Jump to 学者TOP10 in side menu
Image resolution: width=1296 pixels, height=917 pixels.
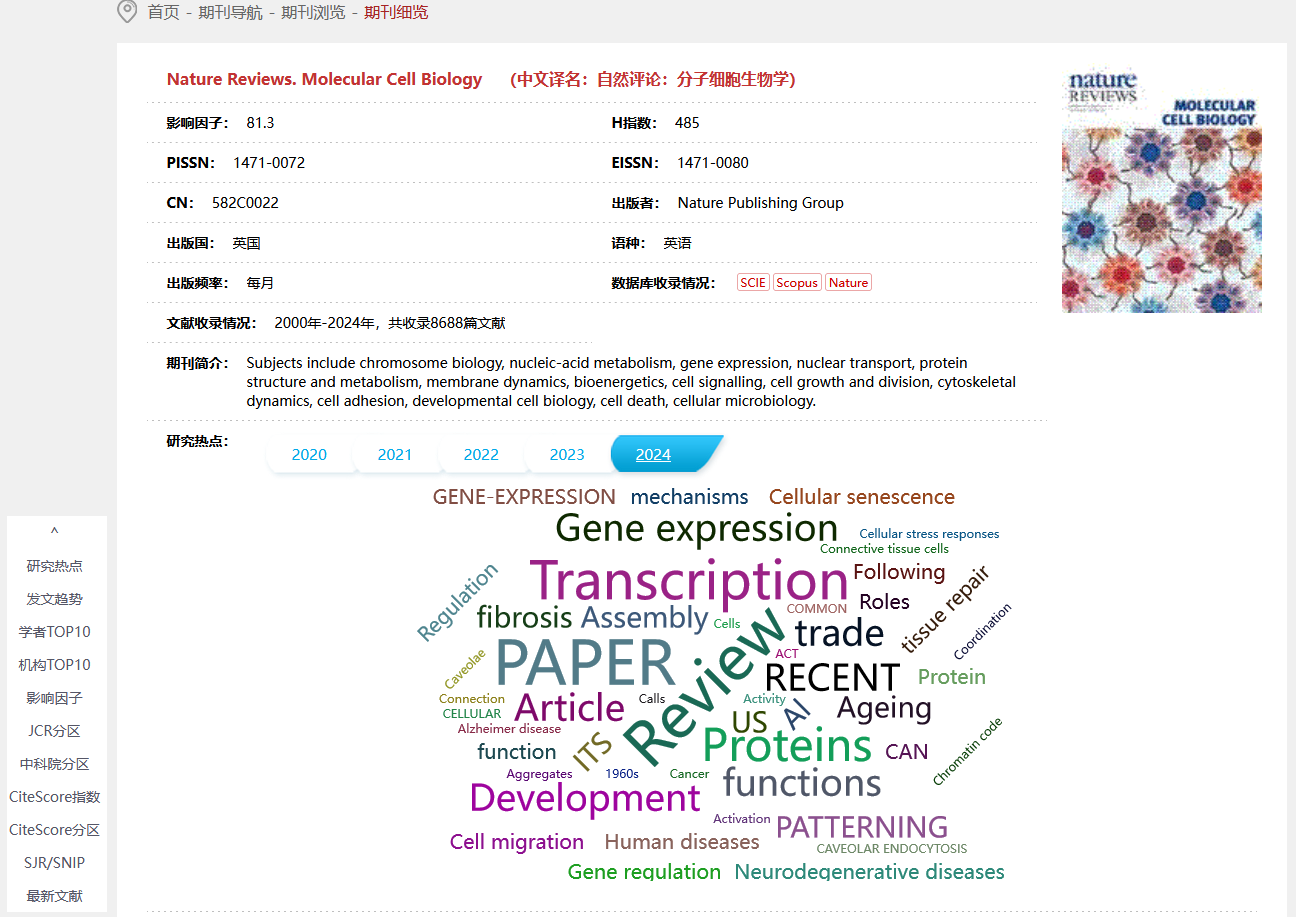(55, 632)
